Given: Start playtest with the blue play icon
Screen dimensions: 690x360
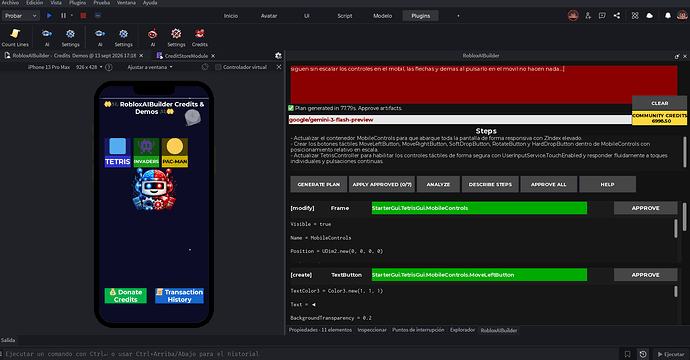Looking at the screenshot, I should [x=49, y=15].
